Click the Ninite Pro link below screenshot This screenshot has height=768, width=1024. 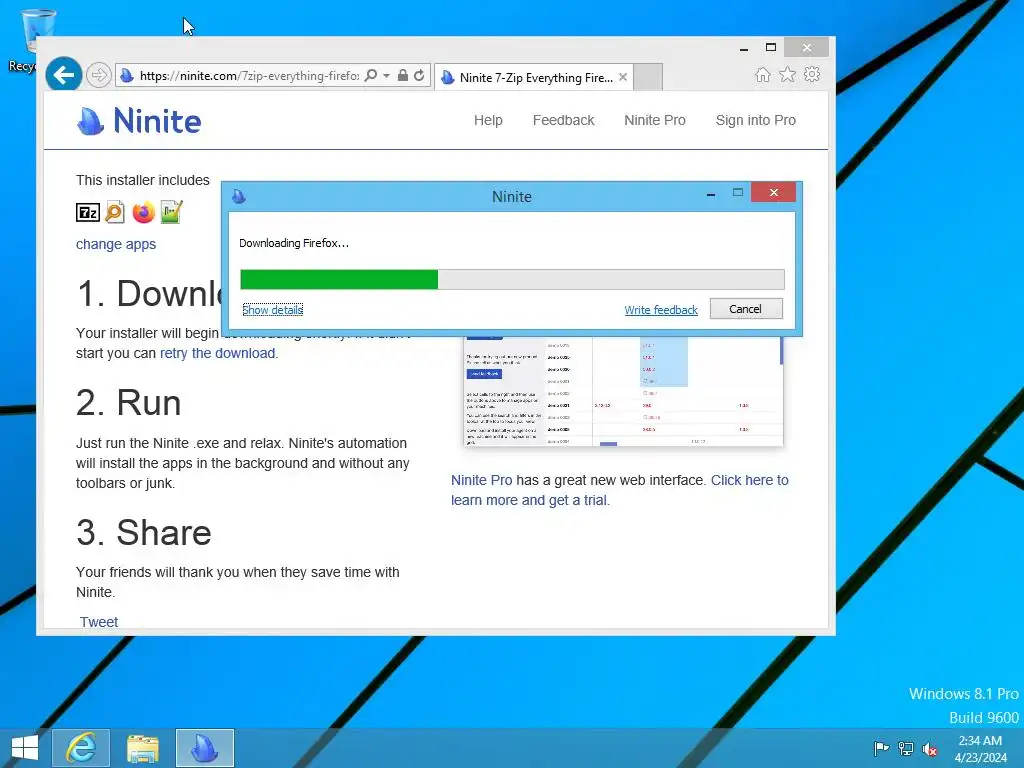pyautogui.click(x=481, y=480)
